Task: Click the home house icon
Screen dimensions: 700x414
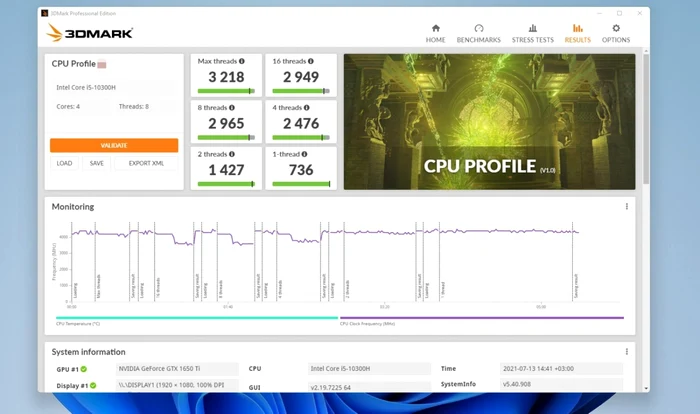Action: [x=436, y=28]
